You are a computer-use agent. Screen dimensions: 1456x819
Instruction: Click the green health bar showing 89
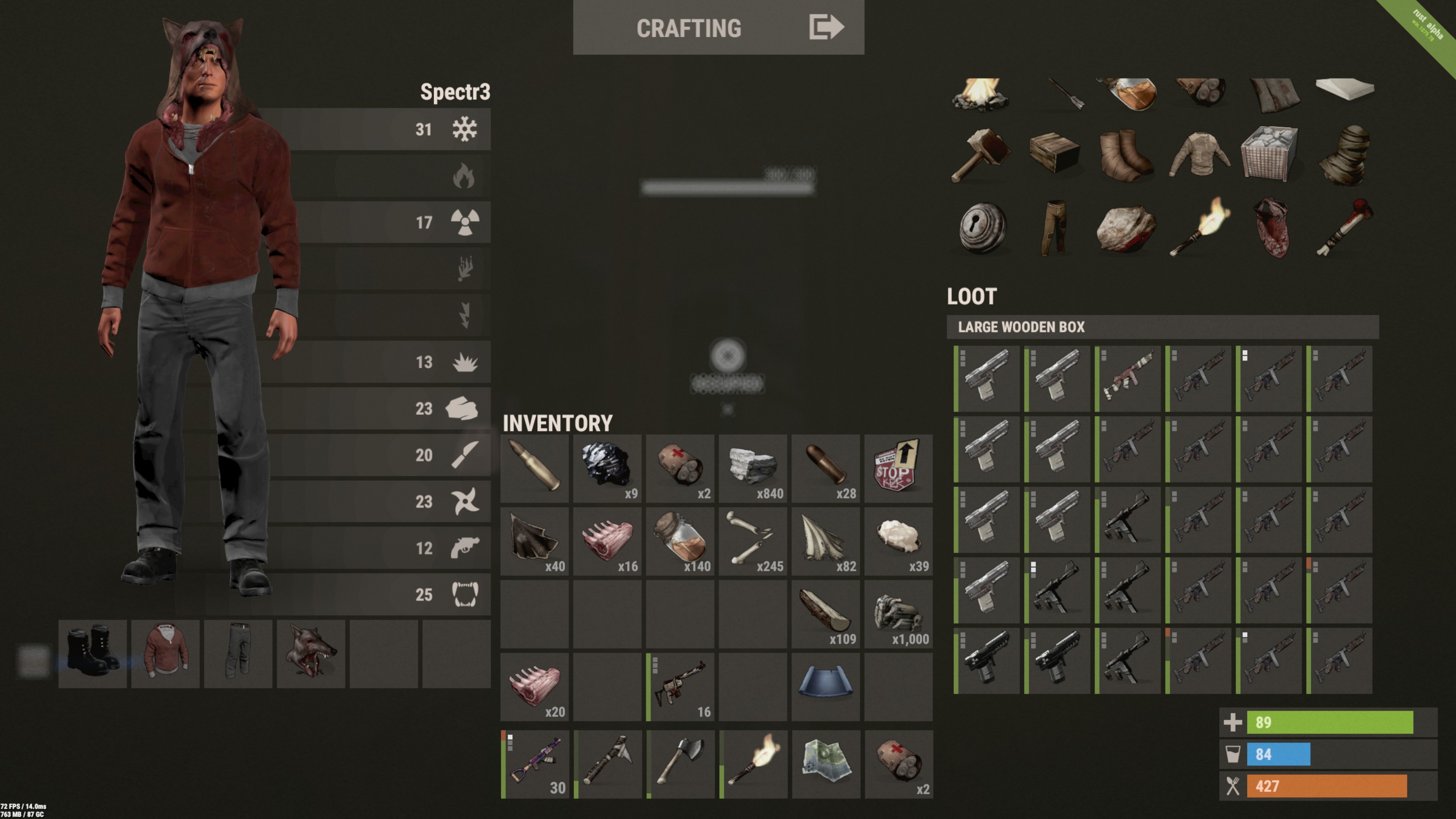(x=1329, y=722)
